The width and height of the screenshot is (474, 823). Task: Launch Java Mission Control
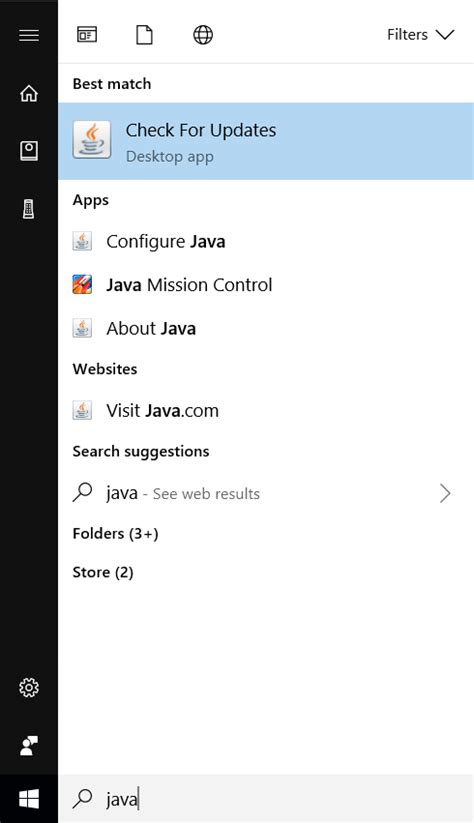[x=266, y=285]
